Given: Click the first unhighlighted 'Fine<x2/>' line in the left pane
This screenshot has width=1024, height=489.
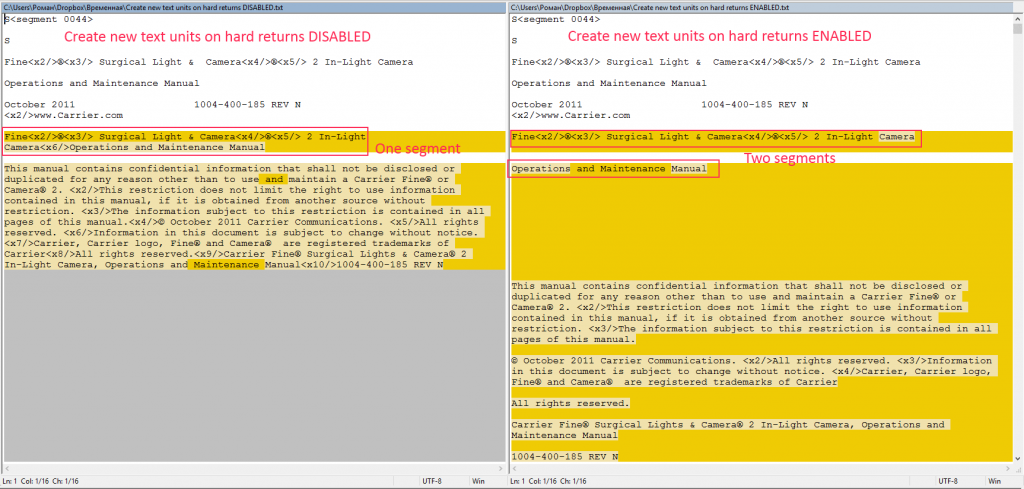Looking at the screenshot, I should [208, 62].
